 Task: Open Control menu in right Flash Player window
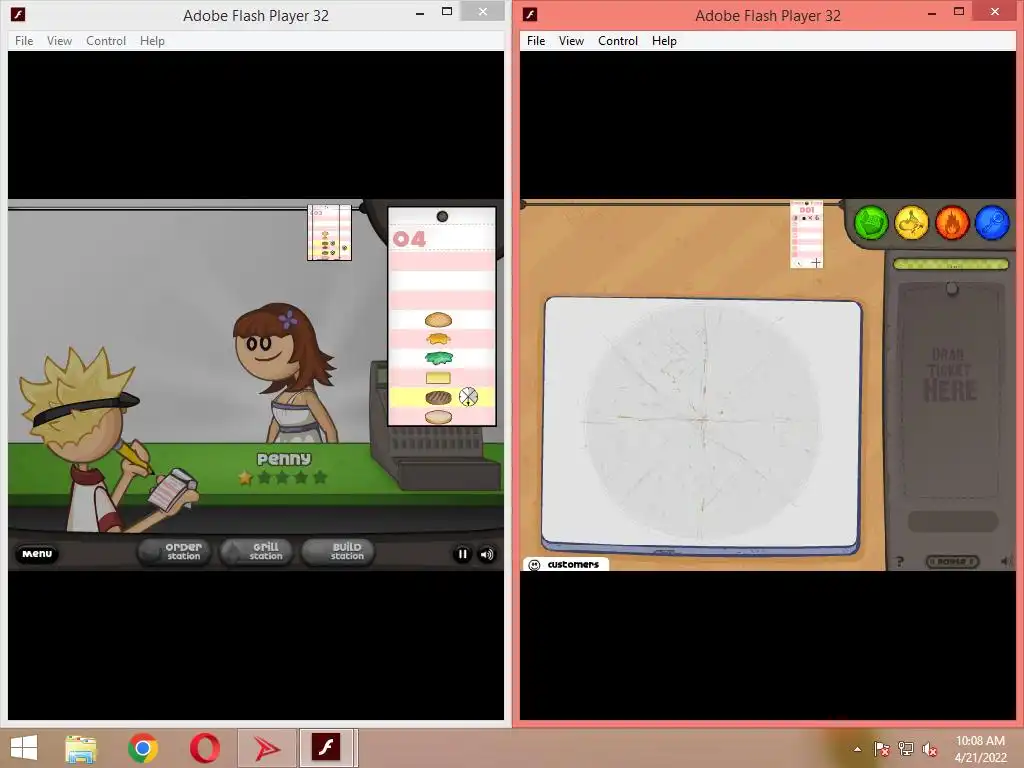(x=618, y=40)
